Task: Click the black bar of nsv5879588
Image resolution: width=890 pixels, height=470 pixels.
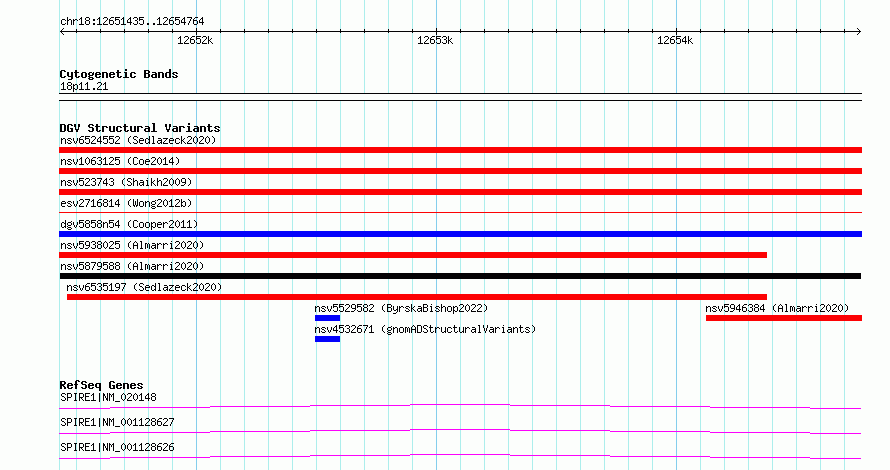Action: (x=460, y=276)
